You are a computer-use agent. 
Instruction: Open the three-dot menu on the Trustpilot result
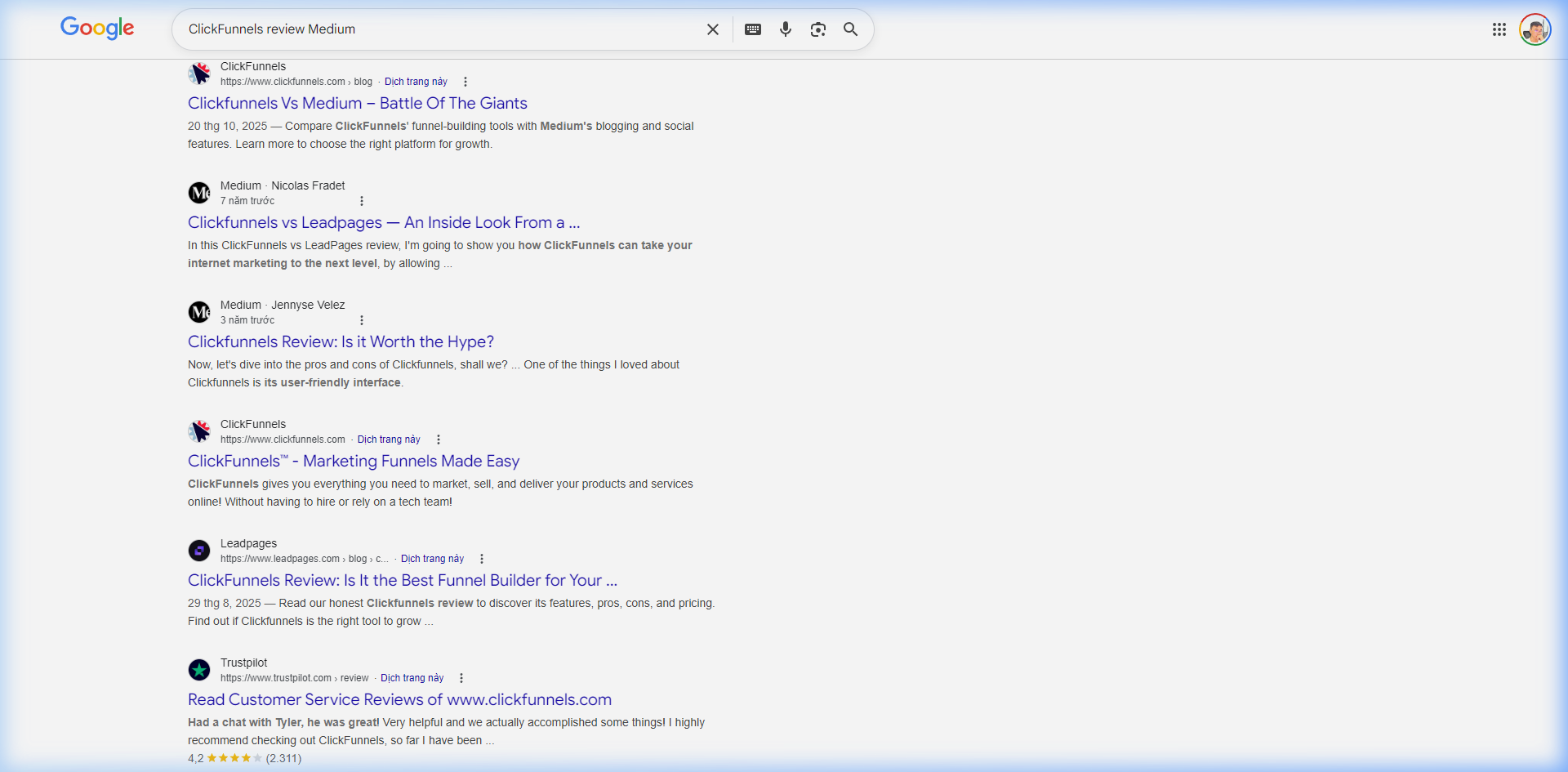[460, 678]
